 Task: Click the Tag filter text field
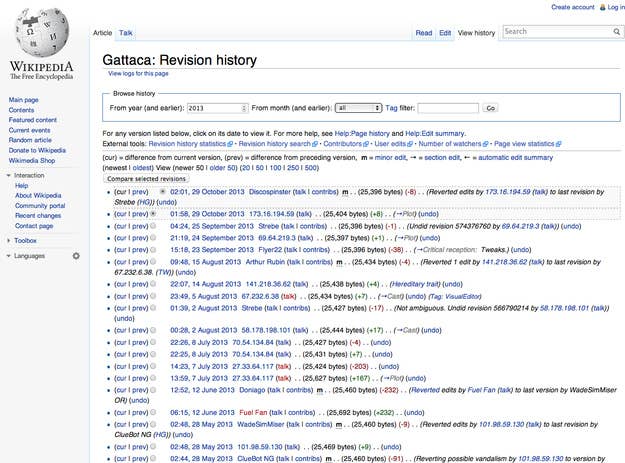coord(448,108)
